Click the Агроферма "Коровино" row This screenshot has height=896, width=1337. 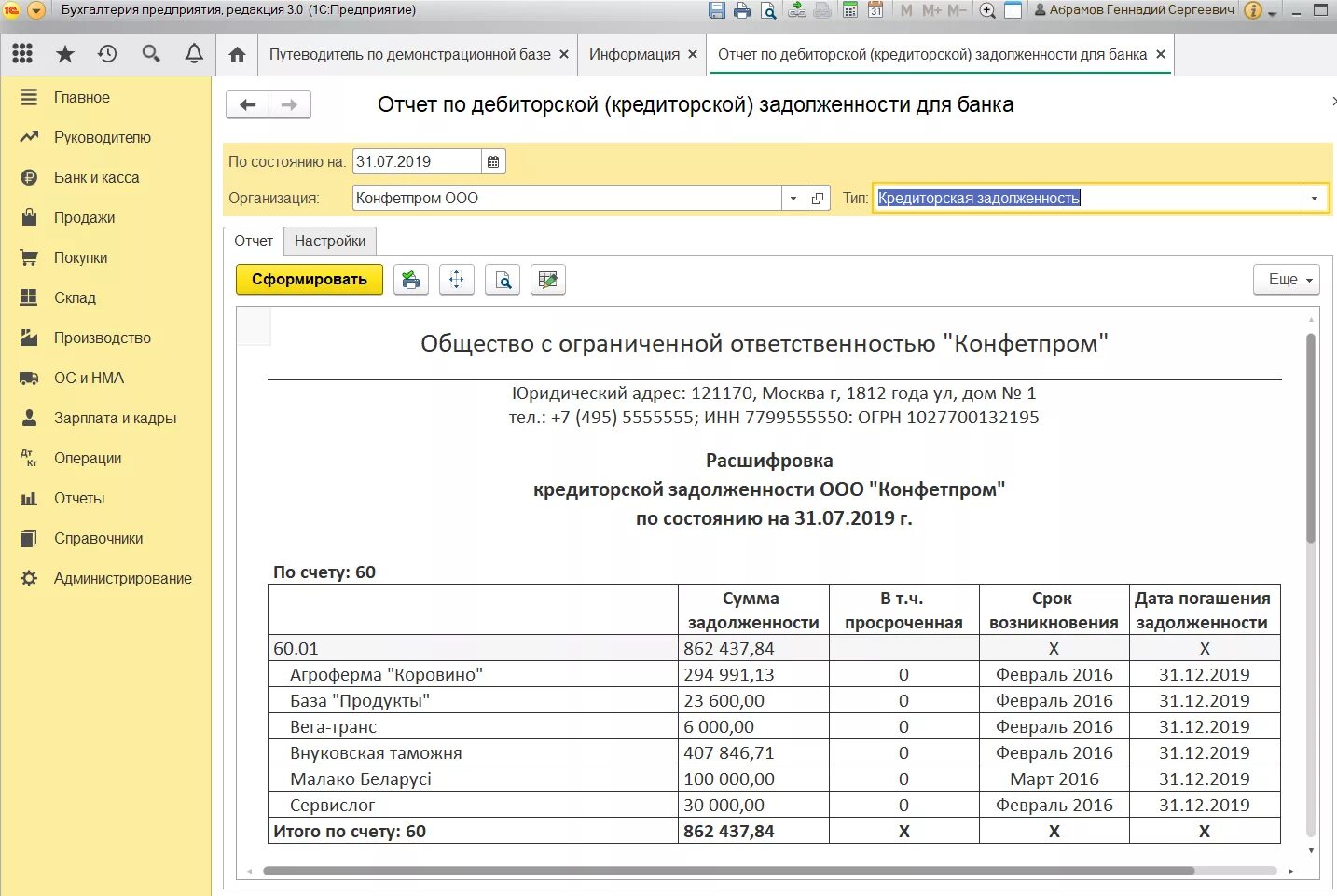click(774, 674)
